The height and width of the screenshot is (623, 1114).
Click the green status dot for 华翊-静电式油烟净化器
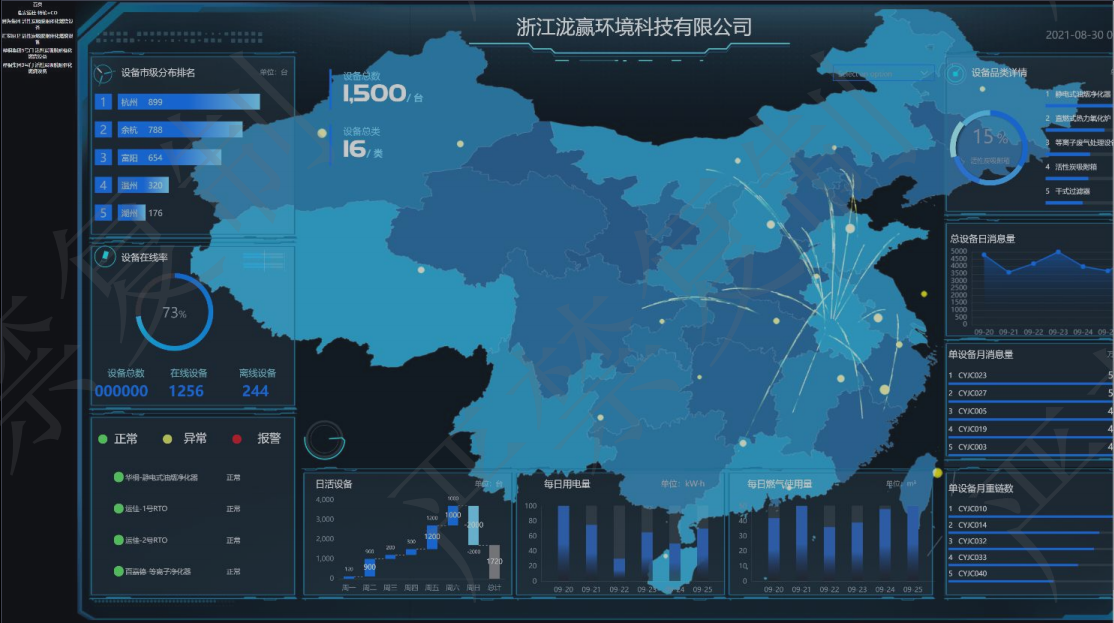[x=119, y=477]
